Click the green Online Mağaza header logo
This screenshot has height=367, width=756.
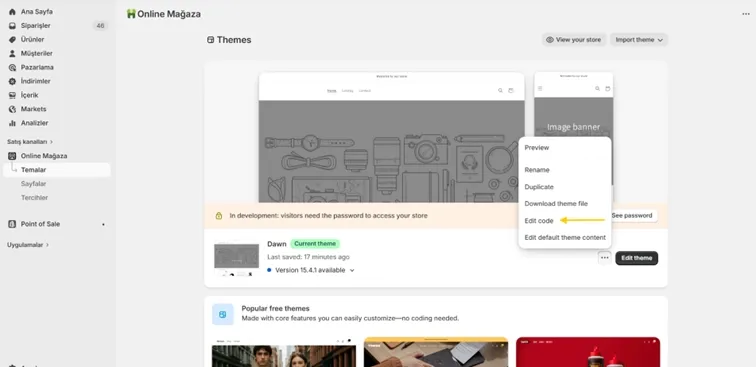tap(131, 14)
